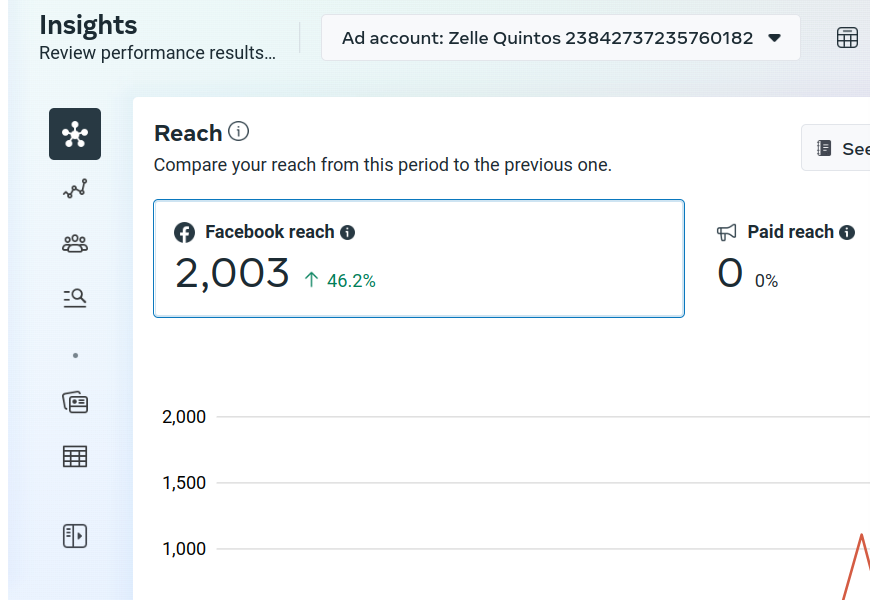Select the Benchmarking search-list sidebar icon
The width and height of the screenshot is (870, 600).
[75, 297]
